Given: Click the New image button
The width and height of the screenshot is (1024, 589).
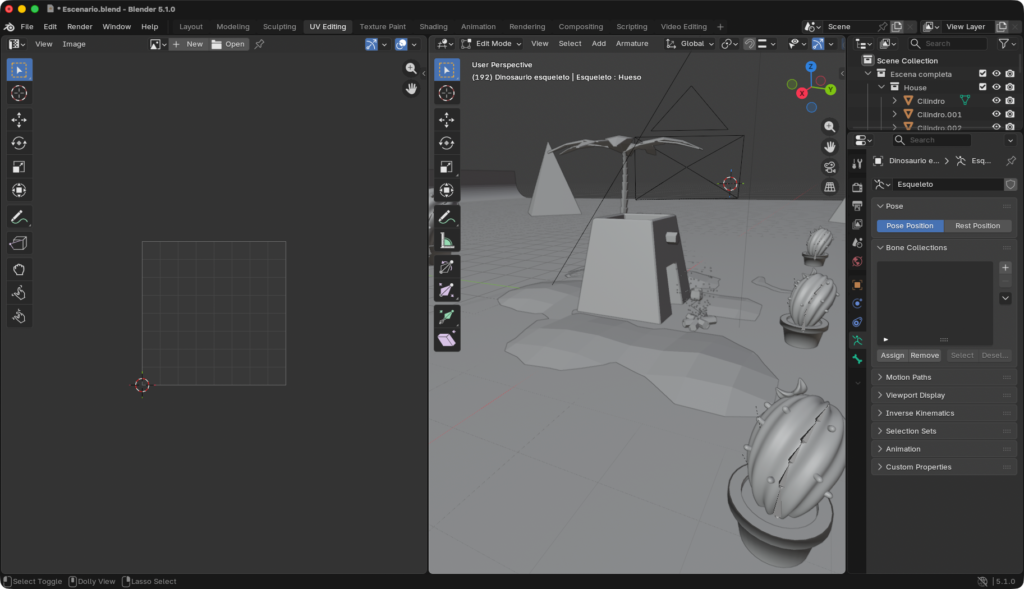Looking at the screenshot, I should (188, 44).
